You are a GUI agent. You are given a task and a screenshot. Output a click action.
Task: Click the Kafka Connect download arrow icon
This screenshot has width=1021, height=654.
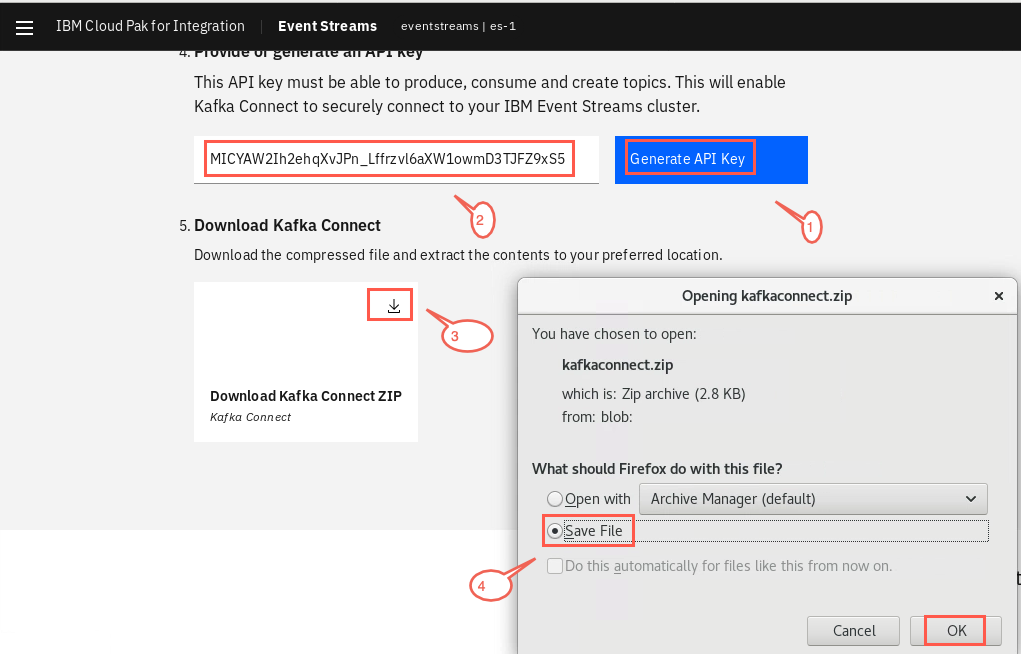[x=393, y=306]
